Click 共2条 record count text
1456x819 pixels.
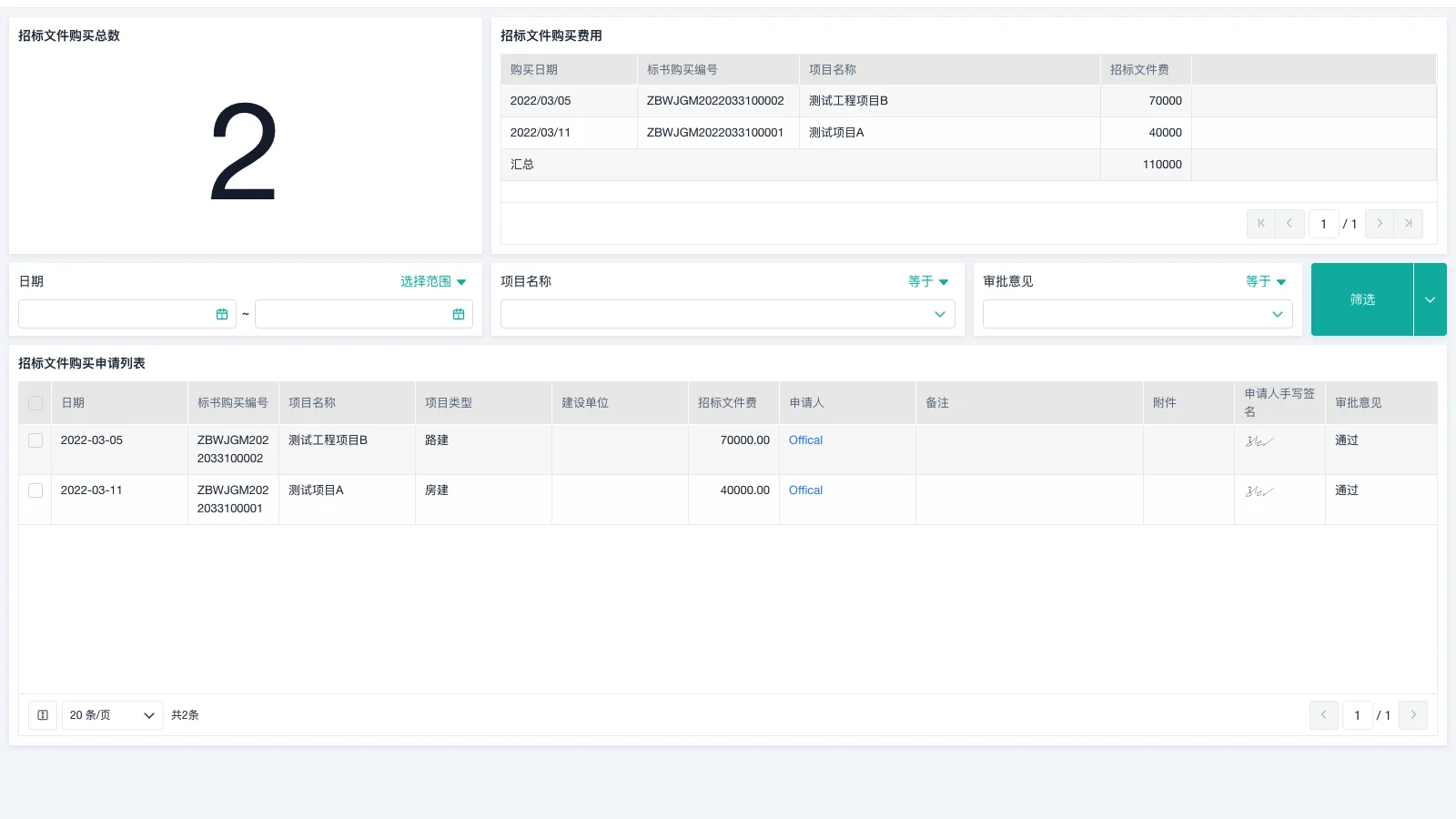[185, 715]
